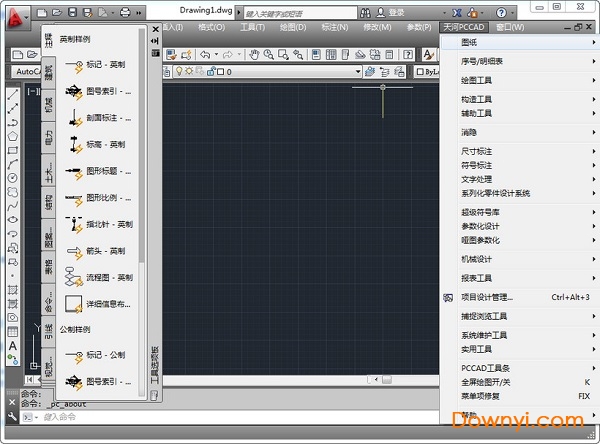Expand the 超级符号库 submenu
This screenshot has width=600, height=444.
pos(519,212)
